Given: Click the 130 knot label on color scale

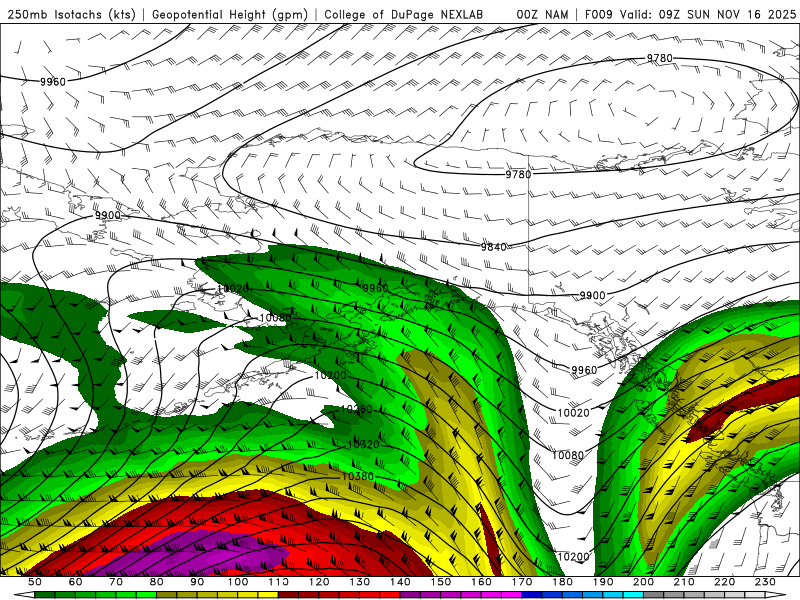Looking at the screenshot, I should coord(360,582).
